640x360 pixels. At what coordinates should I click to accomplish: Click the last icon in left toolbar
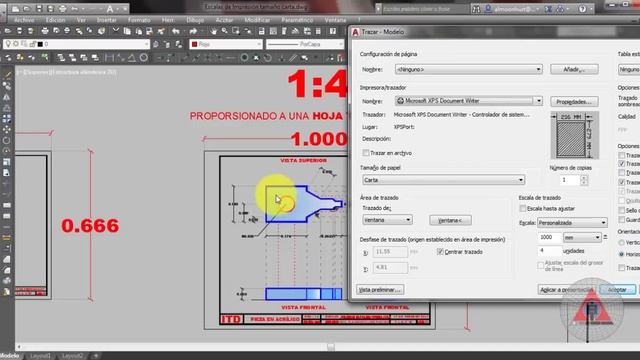point(7,292)
